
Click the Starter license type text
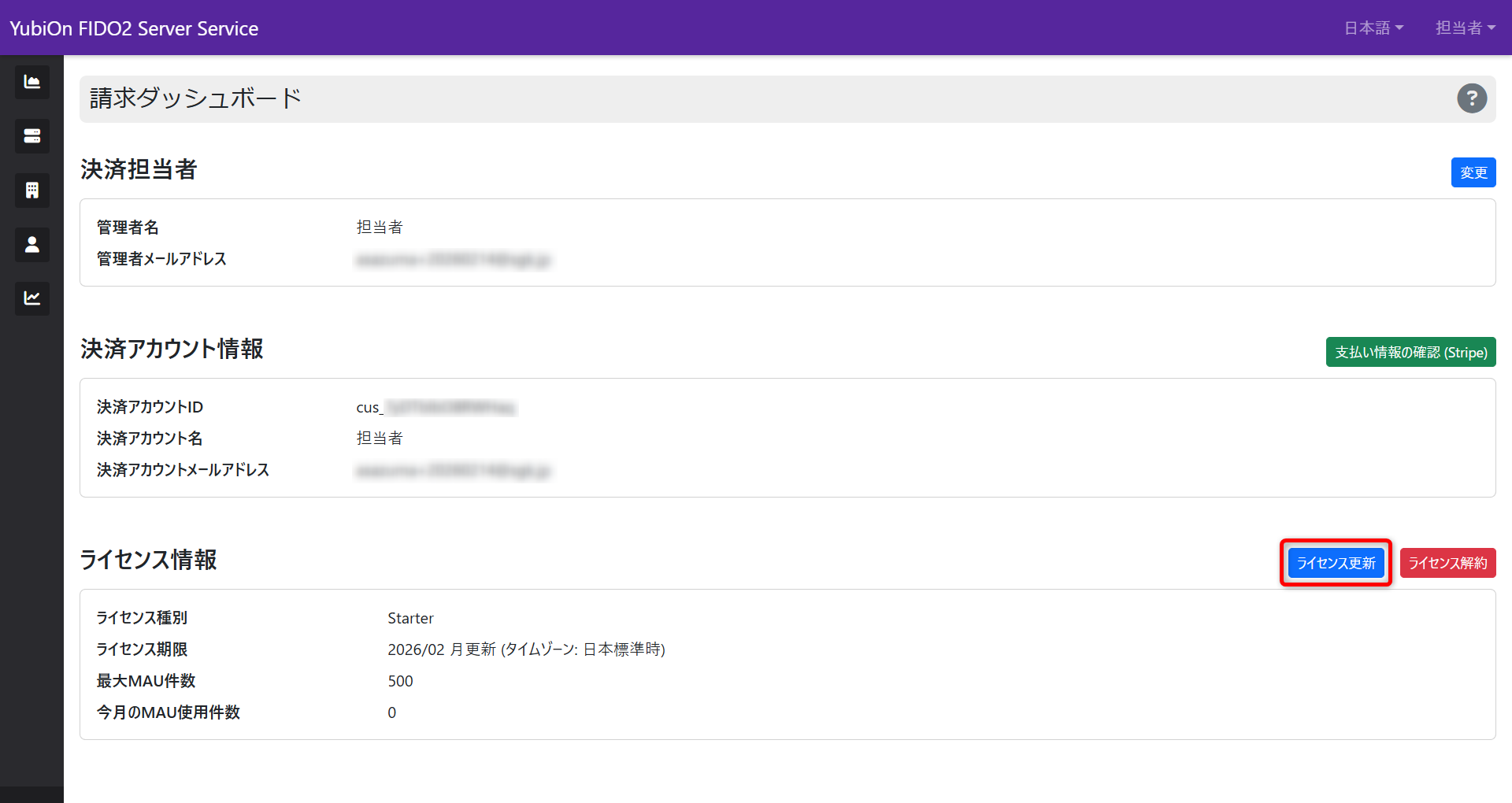click(x=410, y=618)
